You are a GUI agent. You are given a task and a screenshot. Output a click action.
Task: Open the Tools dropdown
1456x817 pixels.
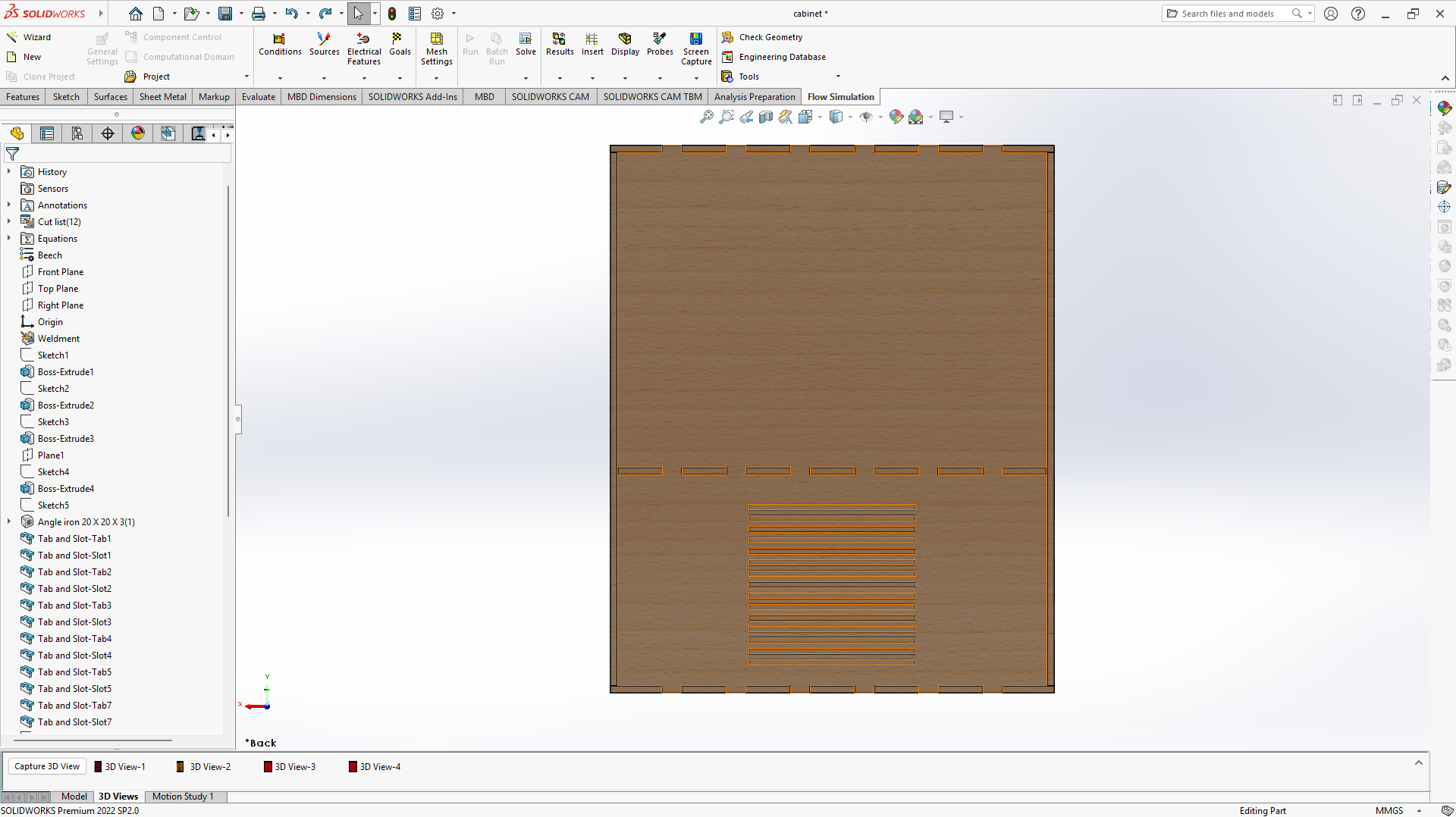click(x=839, y=76)
